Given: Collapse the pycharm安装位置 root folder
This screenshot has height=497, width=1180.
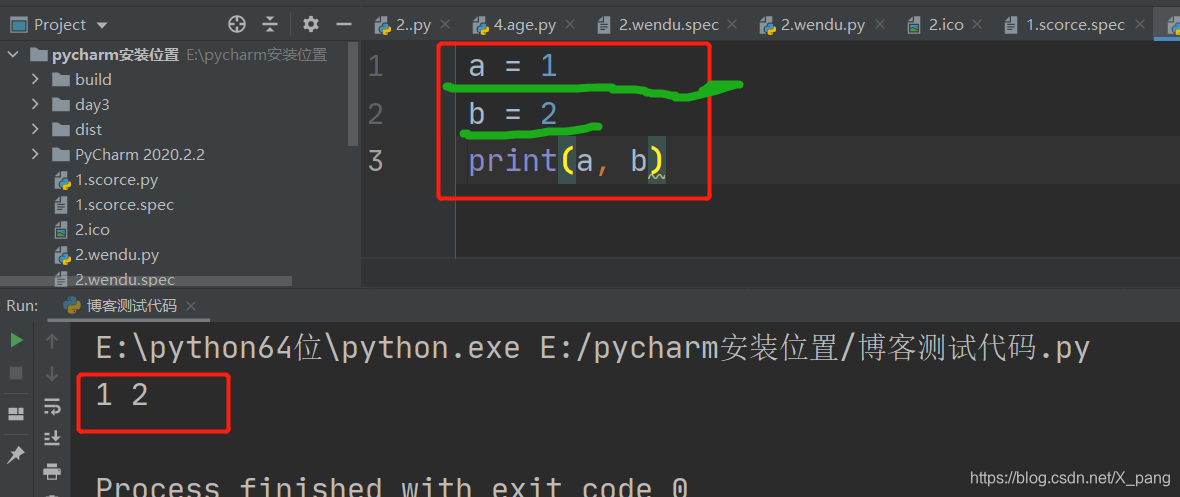Looking at the screenshot, I should point(12,55).
